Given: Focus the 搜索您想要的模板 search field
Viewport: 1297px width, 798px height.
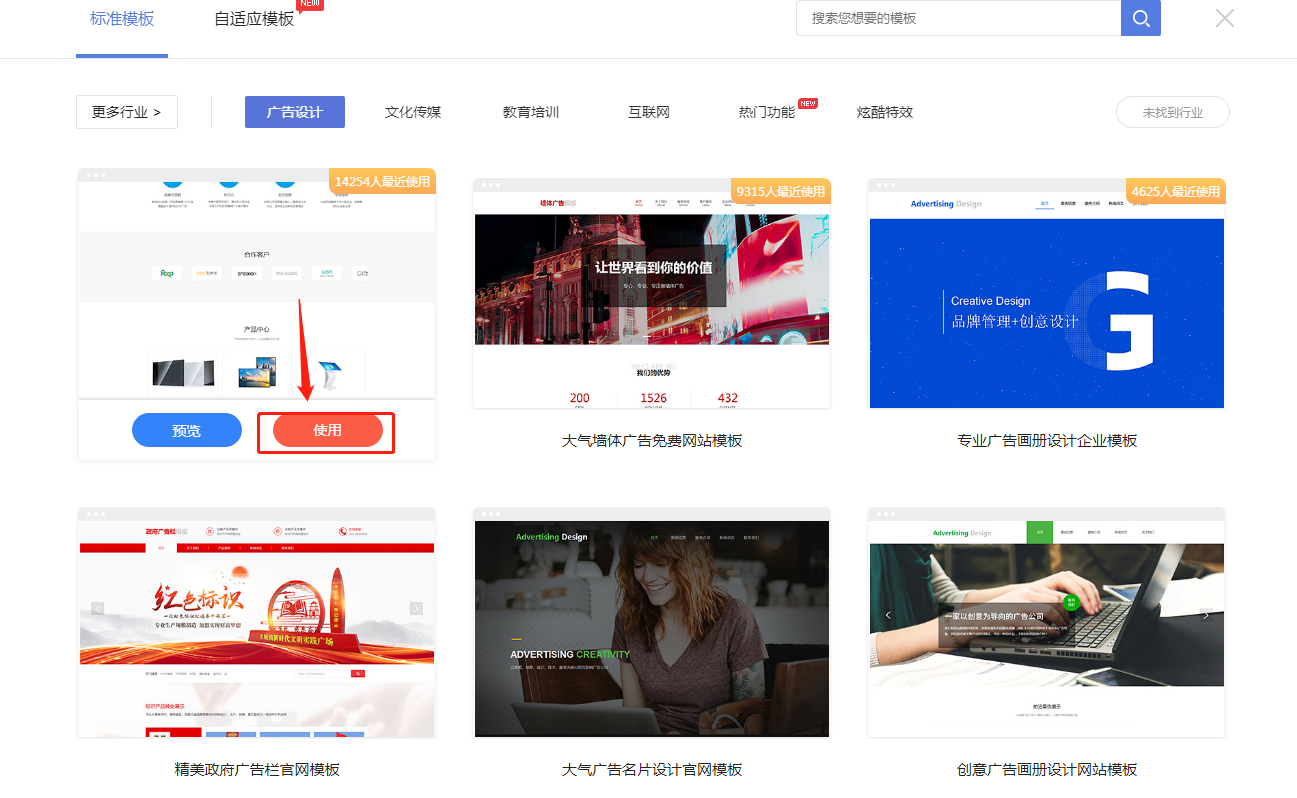Looking at the screenshot, I should click(958, 18).
